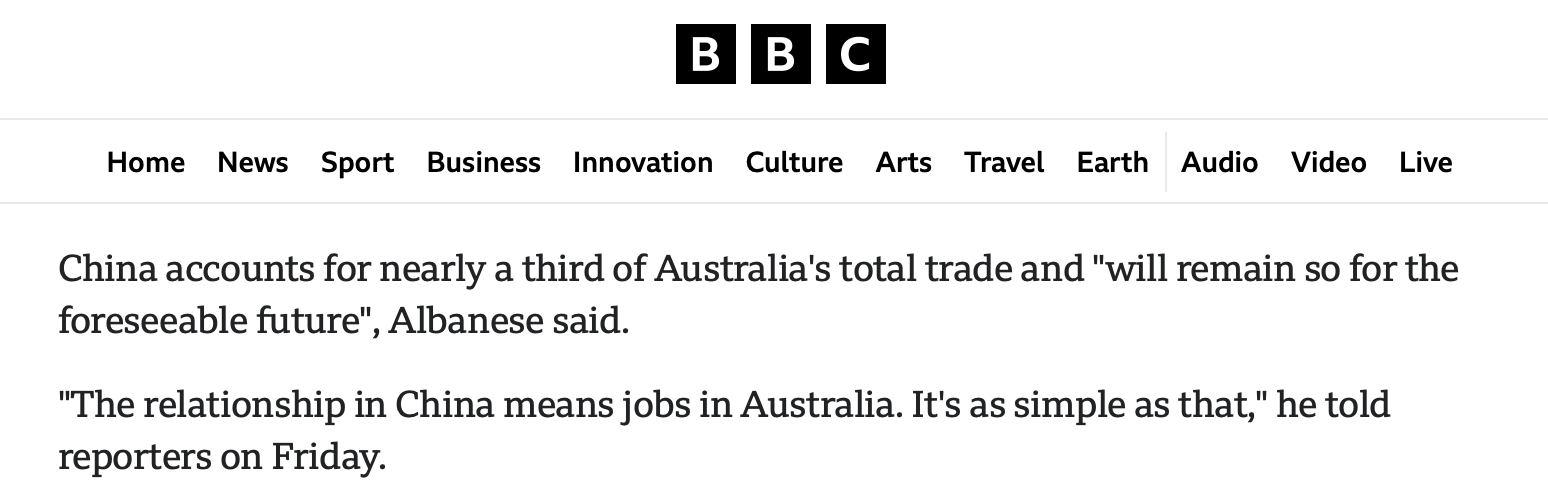The height and width of the screenshot is (504, 1548).
Task: Click the C block of BBC logo
Action: [855, 54]
